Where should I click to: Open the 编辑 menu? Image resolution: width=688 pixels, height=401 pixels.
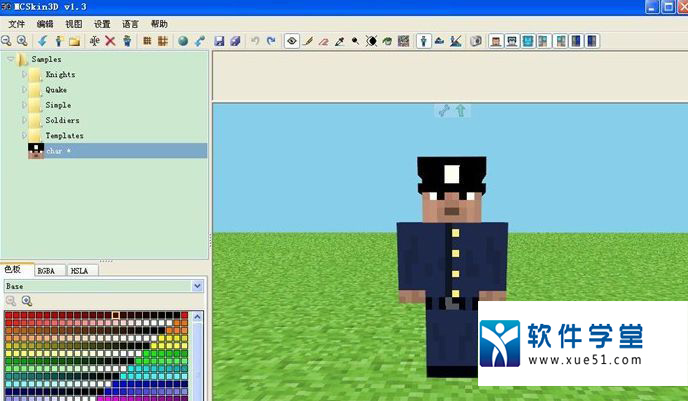pyautogui.click(x=45, y=24)
